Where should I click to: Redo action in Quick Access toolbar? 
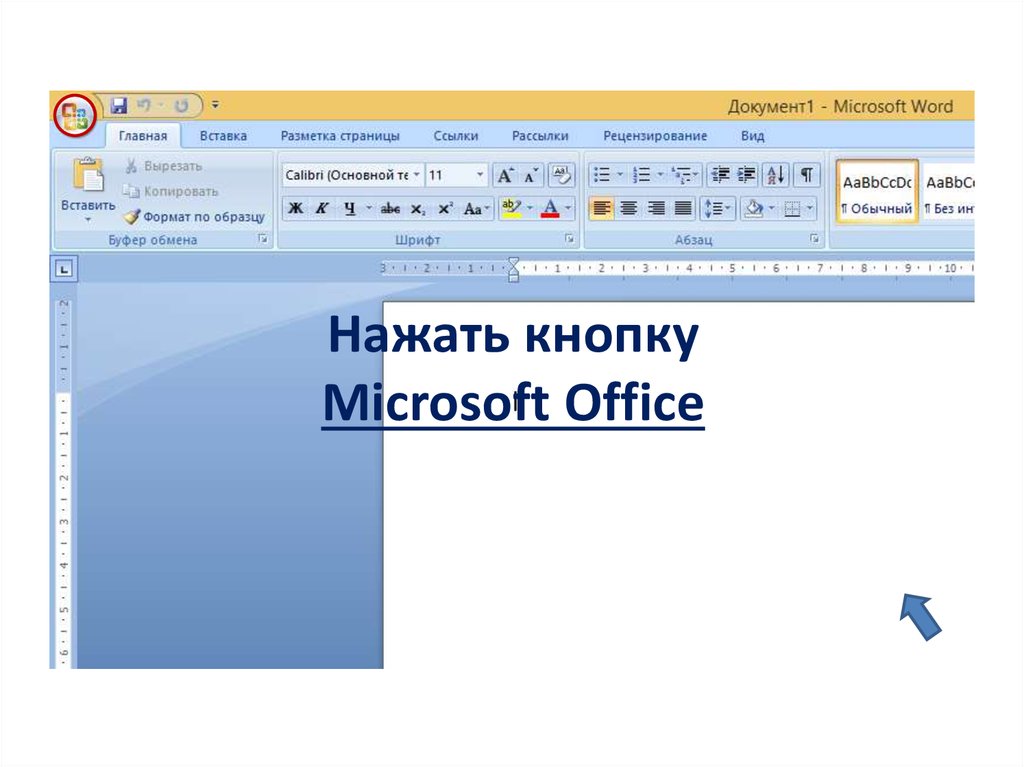182,105
